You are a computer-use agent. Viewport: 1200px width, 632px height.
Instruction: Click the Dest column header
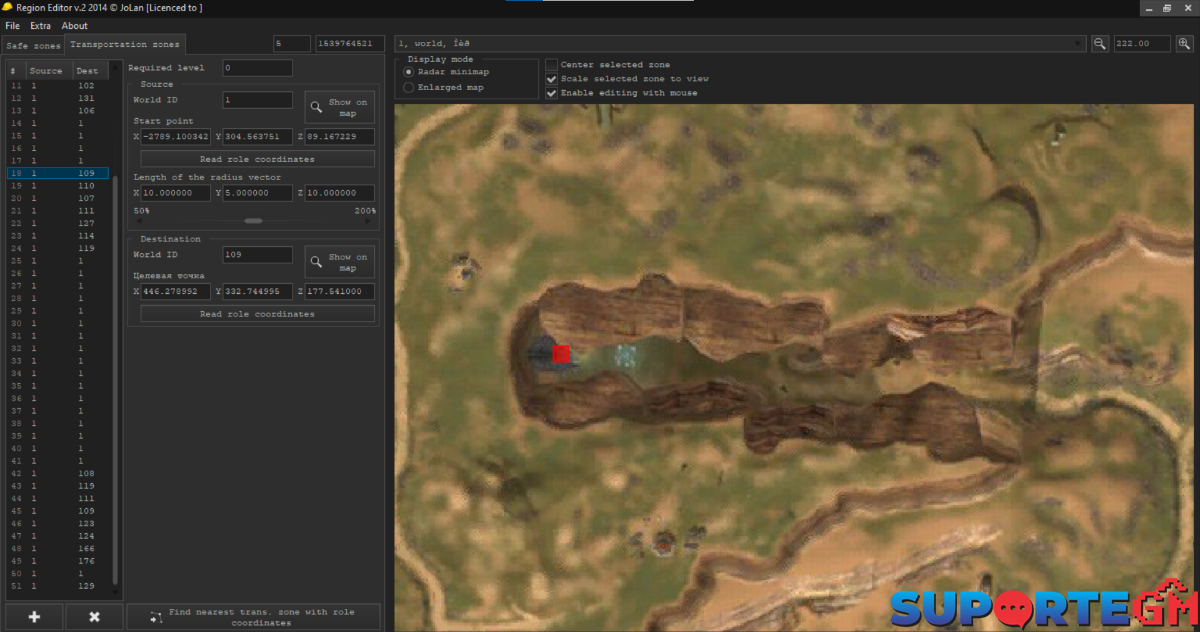(87, 71)
